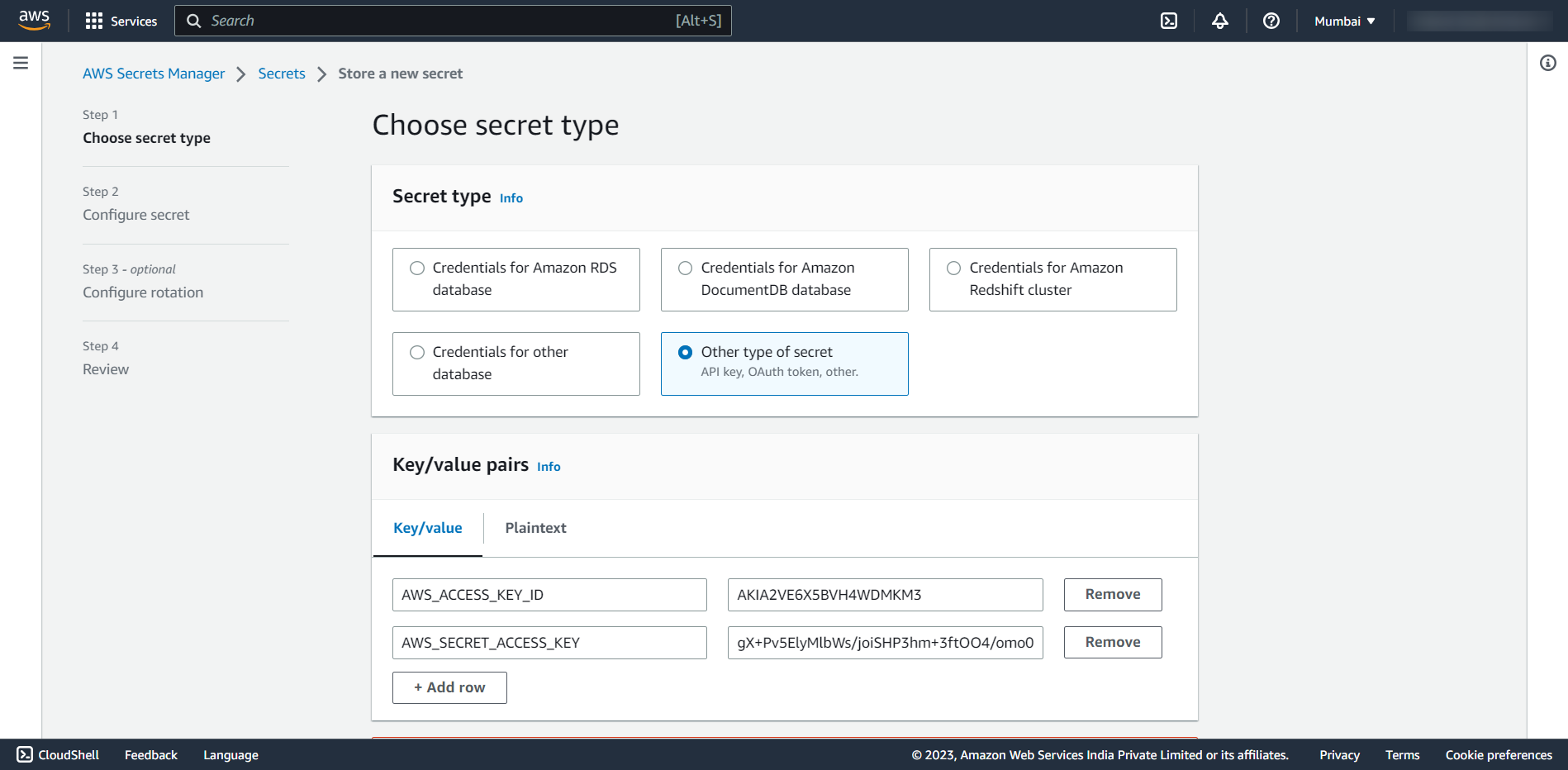The image size is (1568, 770).
Task: Open the Mumbai region dropdown
Action: tap(1345, 21)
